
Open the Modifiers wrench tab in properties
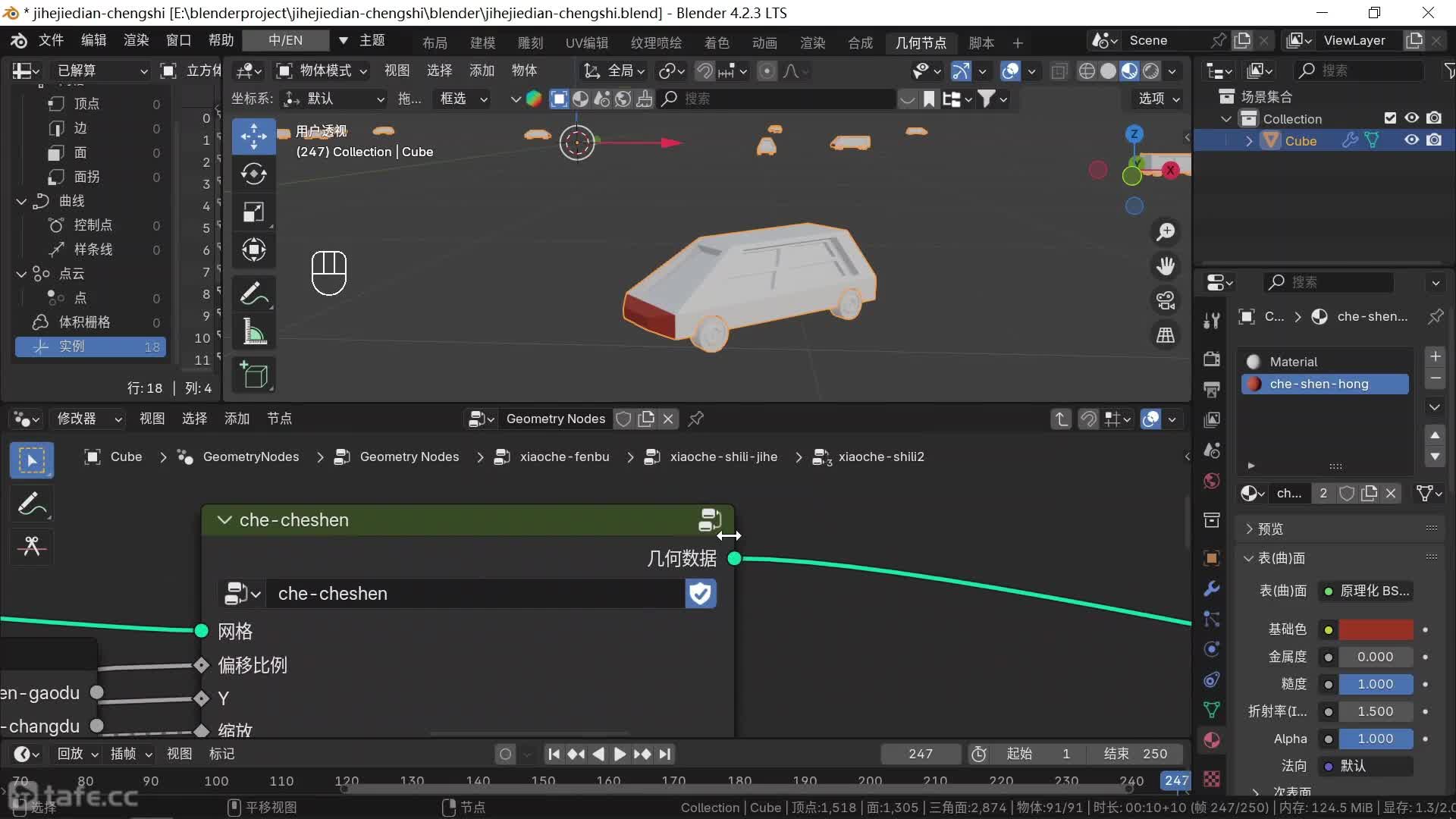coord(1212,588)
